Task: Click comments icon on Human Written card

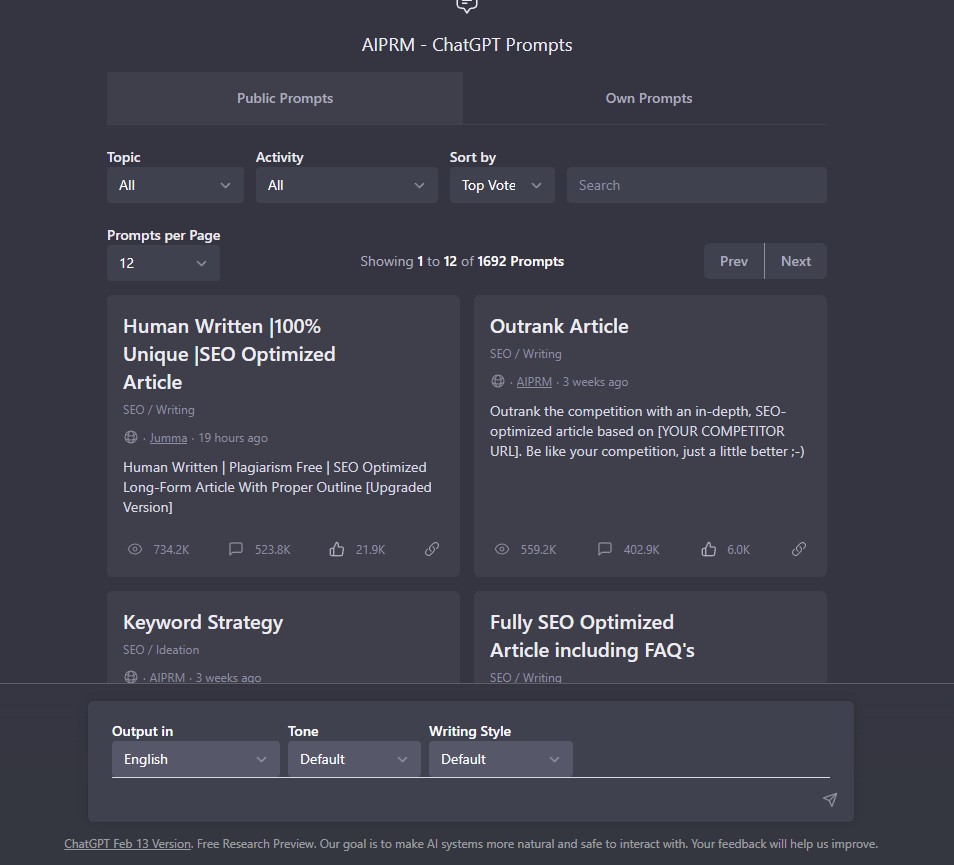Action: pyautogui.click(x=236, y=549)
